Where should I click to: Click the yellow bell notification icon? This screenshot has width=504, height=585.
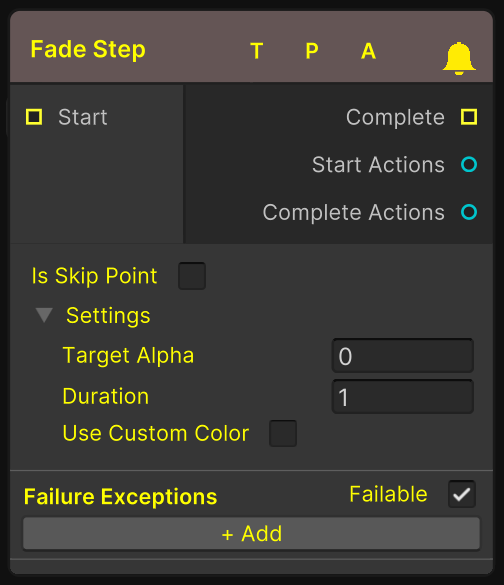[x=459, y=59]
